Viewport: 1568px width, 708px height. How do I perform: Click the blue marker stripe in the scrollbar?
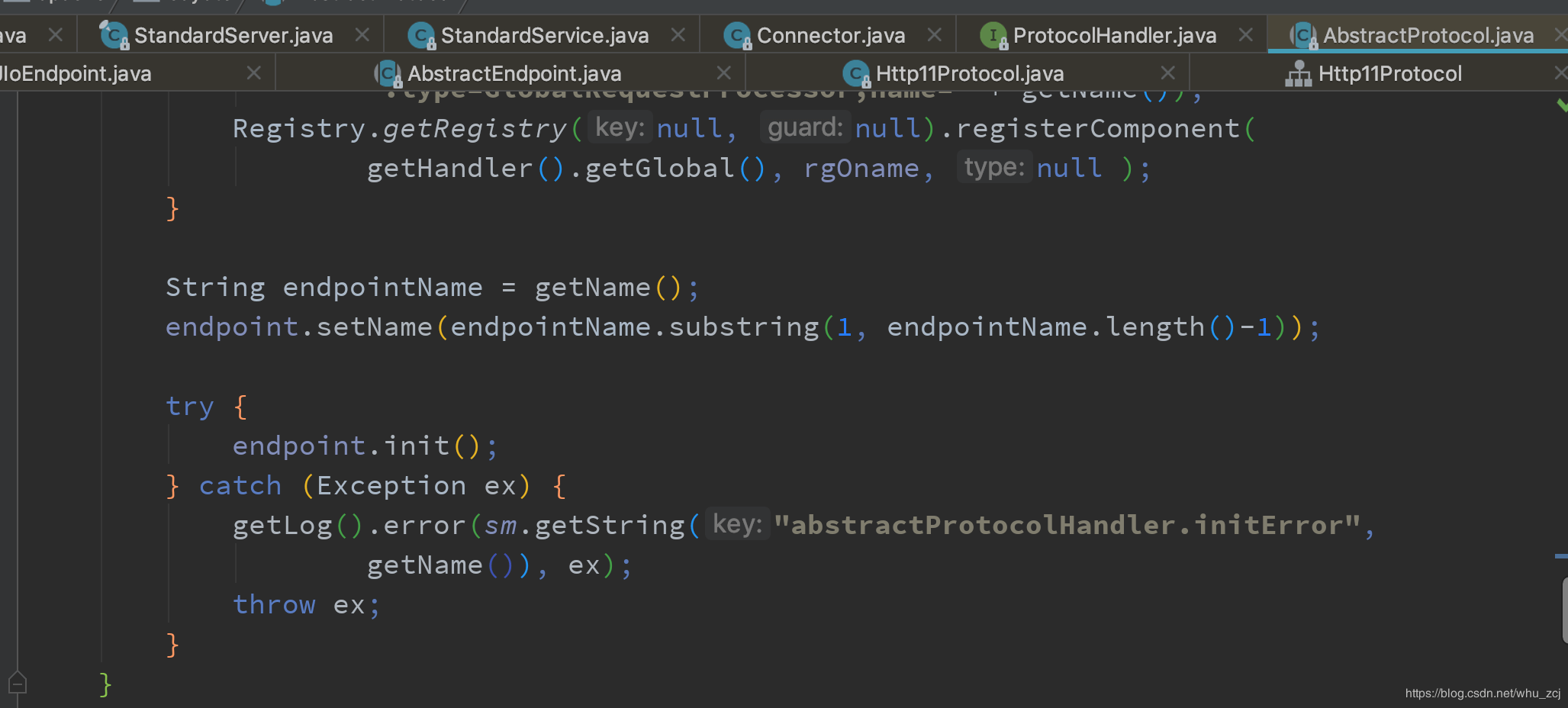(1561, 556)
